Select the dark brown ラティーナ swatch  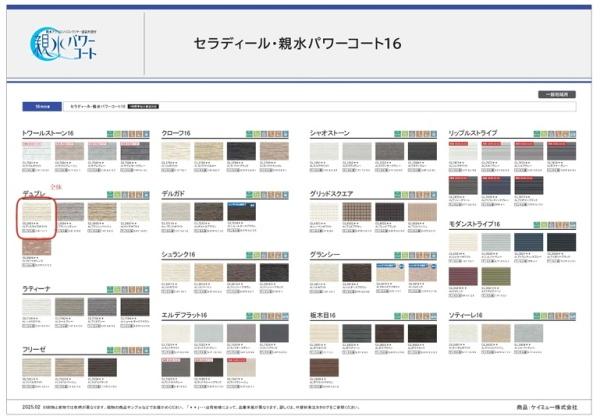(x=135, y=307)
